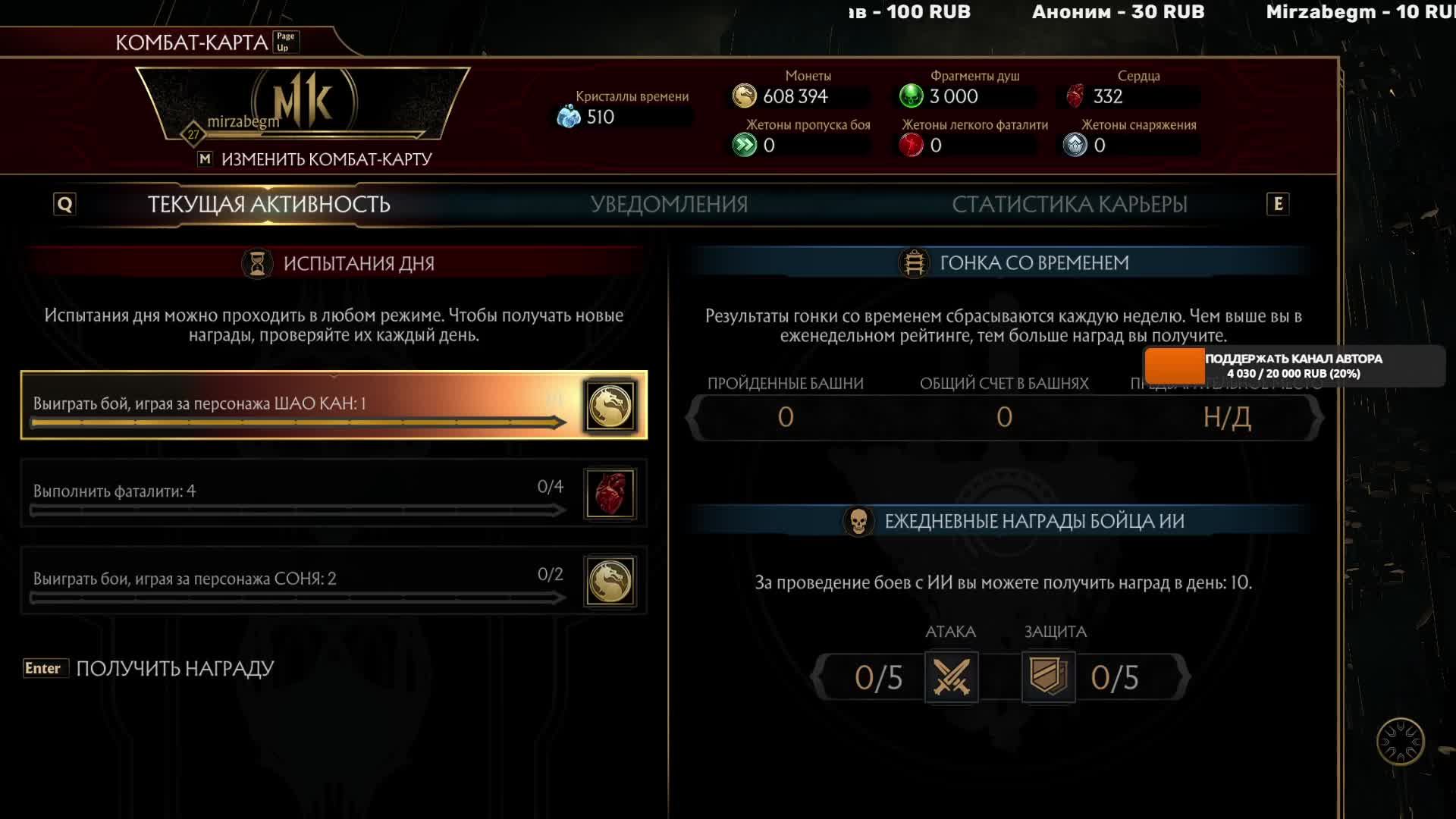The image size is (1456, 819).
Task: Click the skull icon for AI fighter rewards
Action: [x=858, y=522]
